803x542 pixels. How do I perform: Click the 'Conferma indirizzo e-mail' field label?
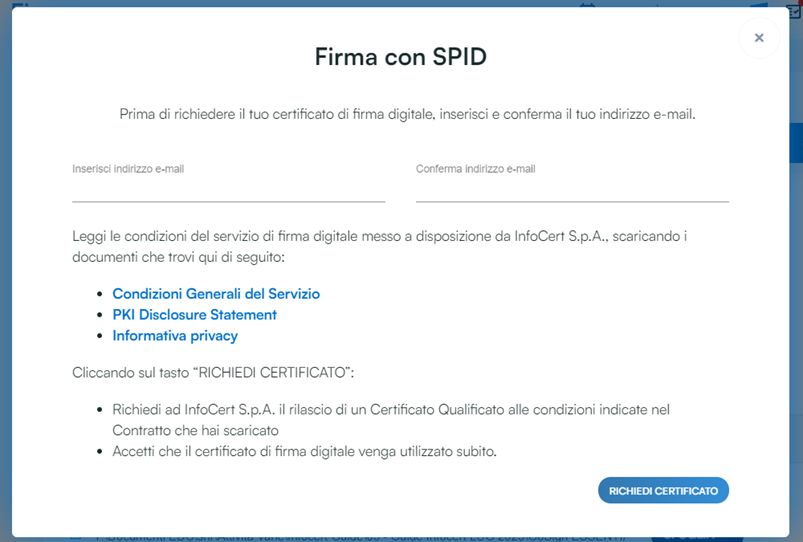[x=475, y=169]
